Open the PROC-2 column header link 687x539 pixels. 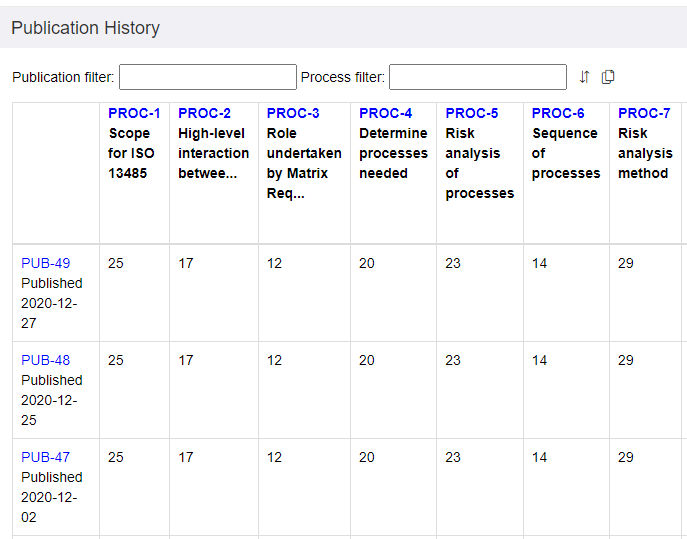(x=204, y=113)
